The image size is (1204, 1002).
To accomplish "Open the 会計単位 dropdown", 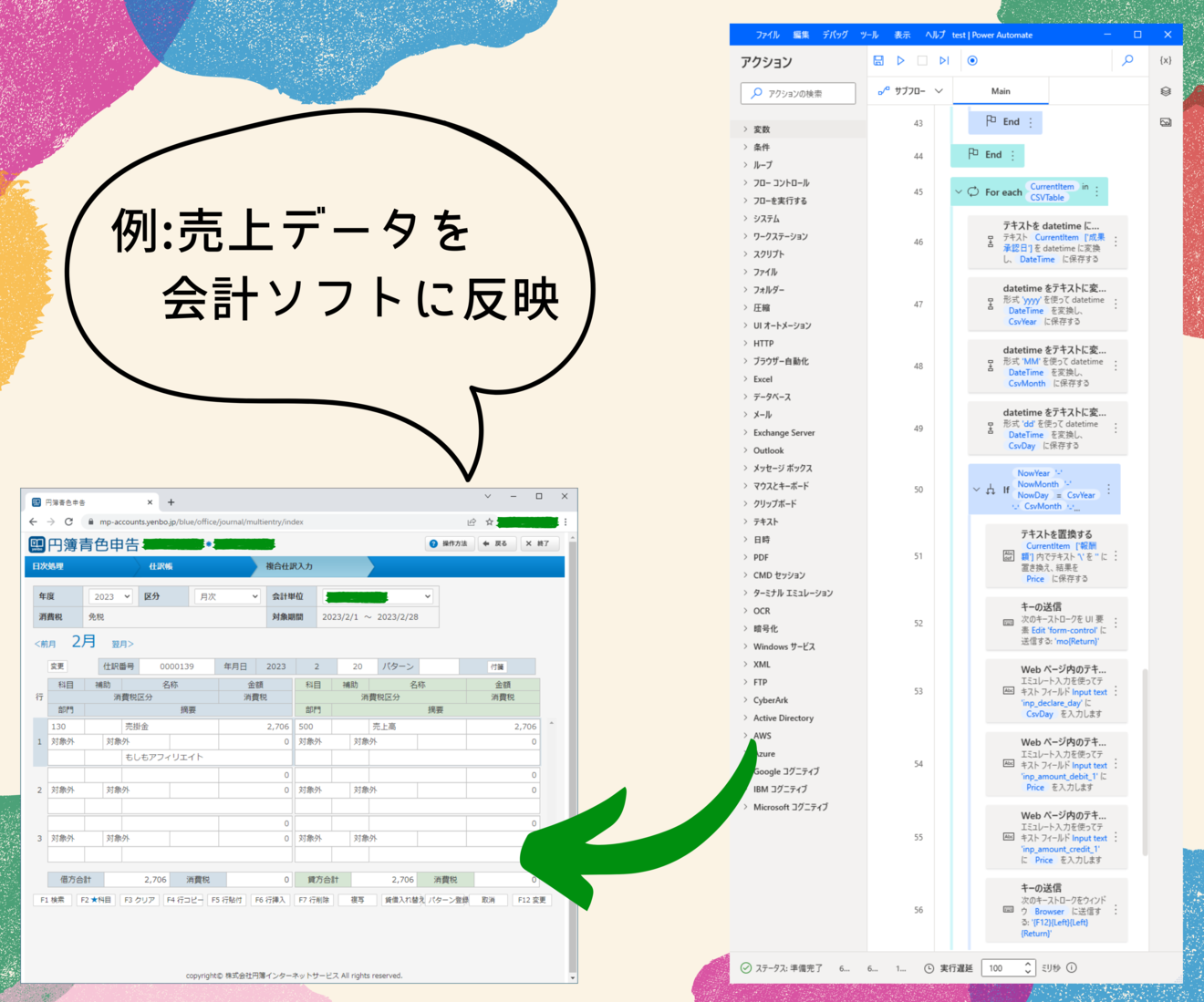I will coord(378,596).
